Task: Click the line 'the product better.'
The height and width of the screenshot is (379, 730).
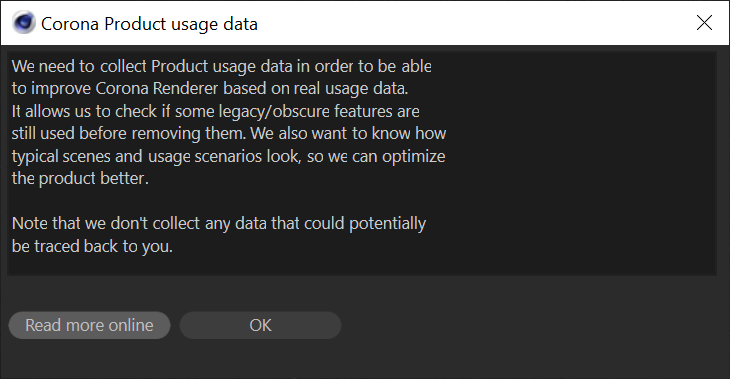Action: tap(80, 178)
